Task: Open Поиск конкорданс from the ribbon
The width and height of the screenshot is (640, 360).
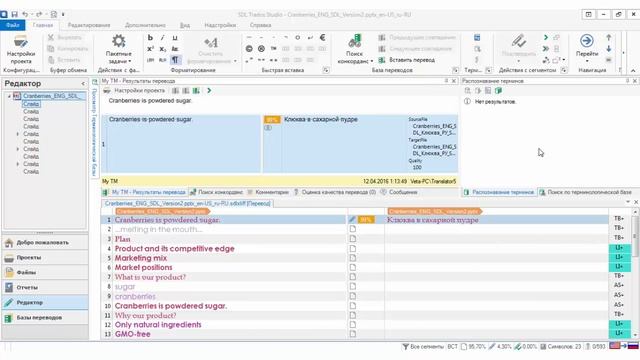Action: 354,49
